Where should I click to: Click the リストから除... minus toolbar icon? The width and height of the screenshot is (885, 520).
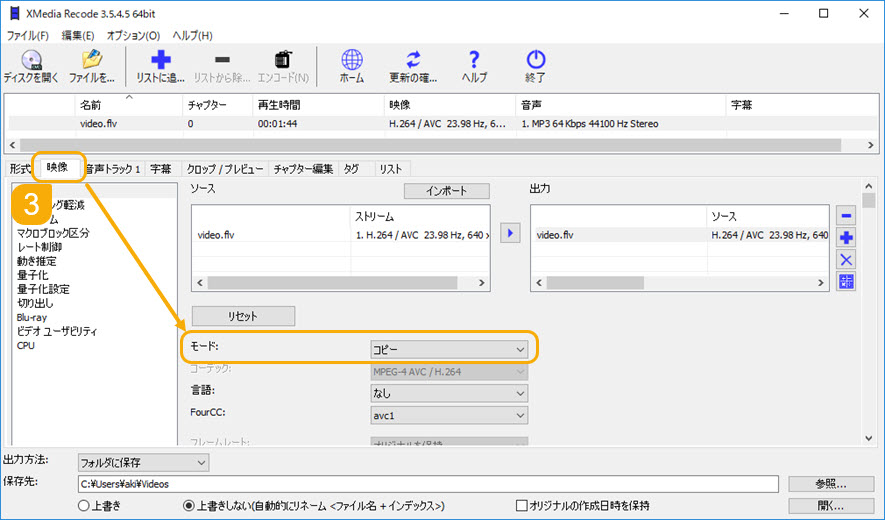pos(222,67)
